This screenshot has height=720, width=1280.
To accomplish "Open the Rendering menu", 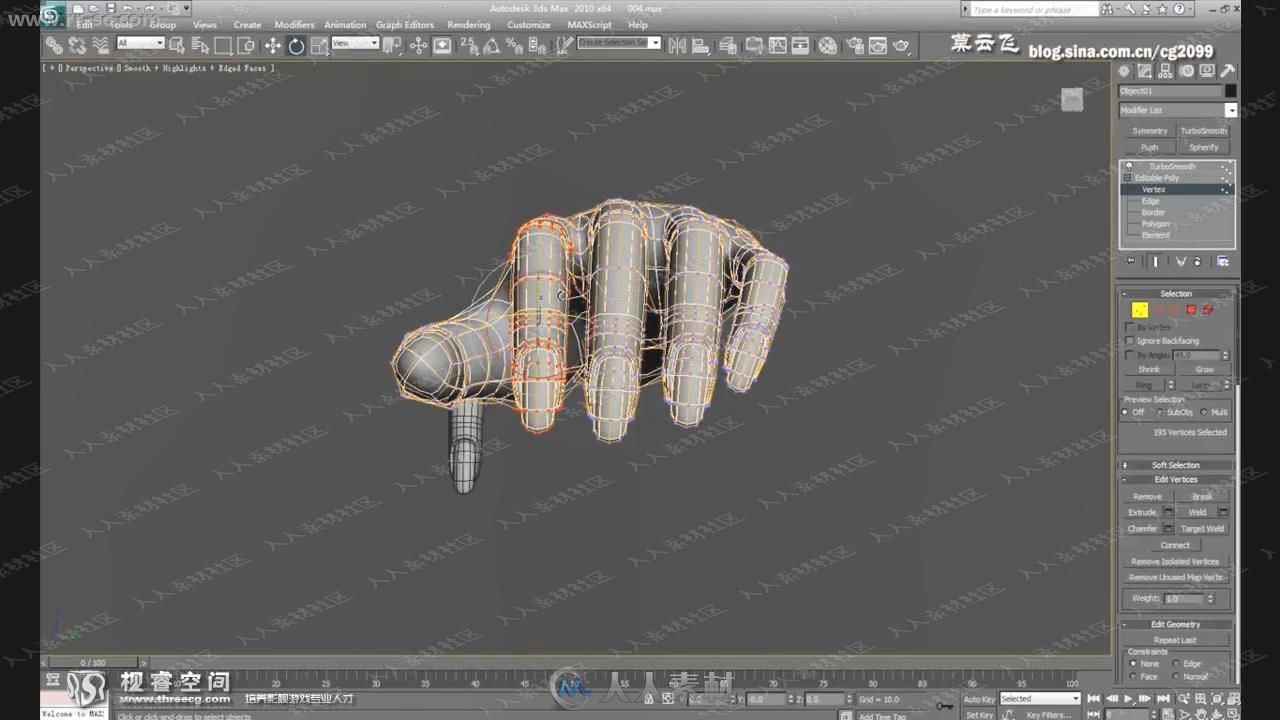I will pyautogui.click(x=468, y=25).
